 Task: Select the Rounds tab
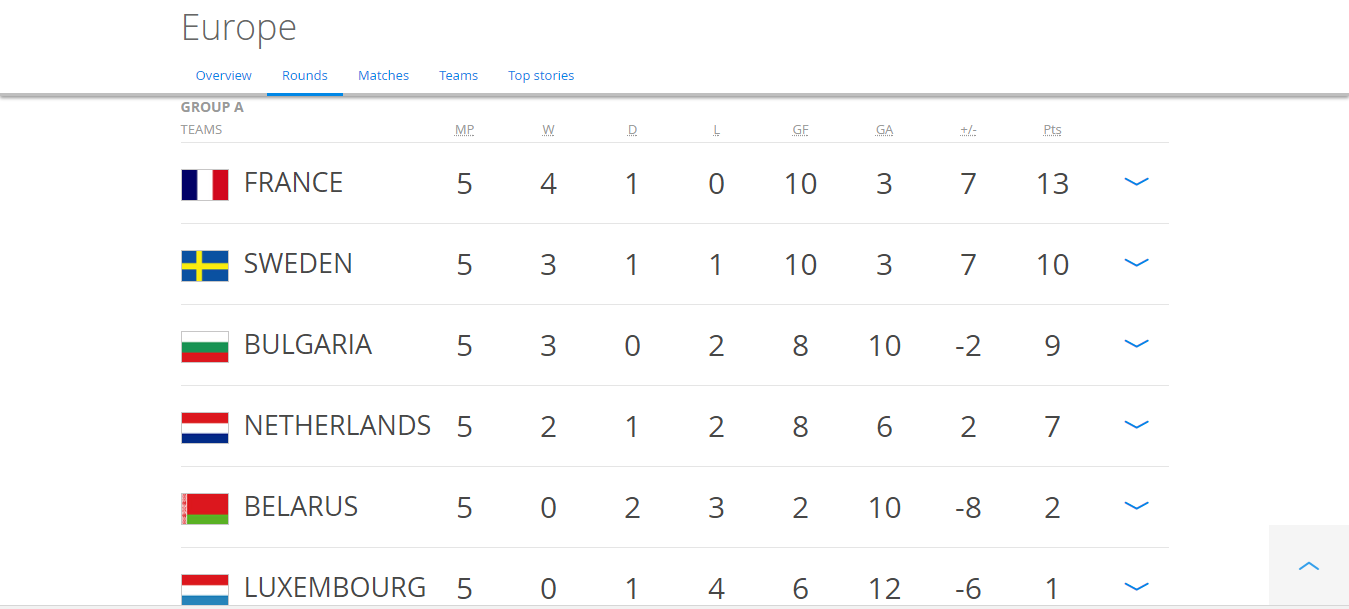point(305,76)
